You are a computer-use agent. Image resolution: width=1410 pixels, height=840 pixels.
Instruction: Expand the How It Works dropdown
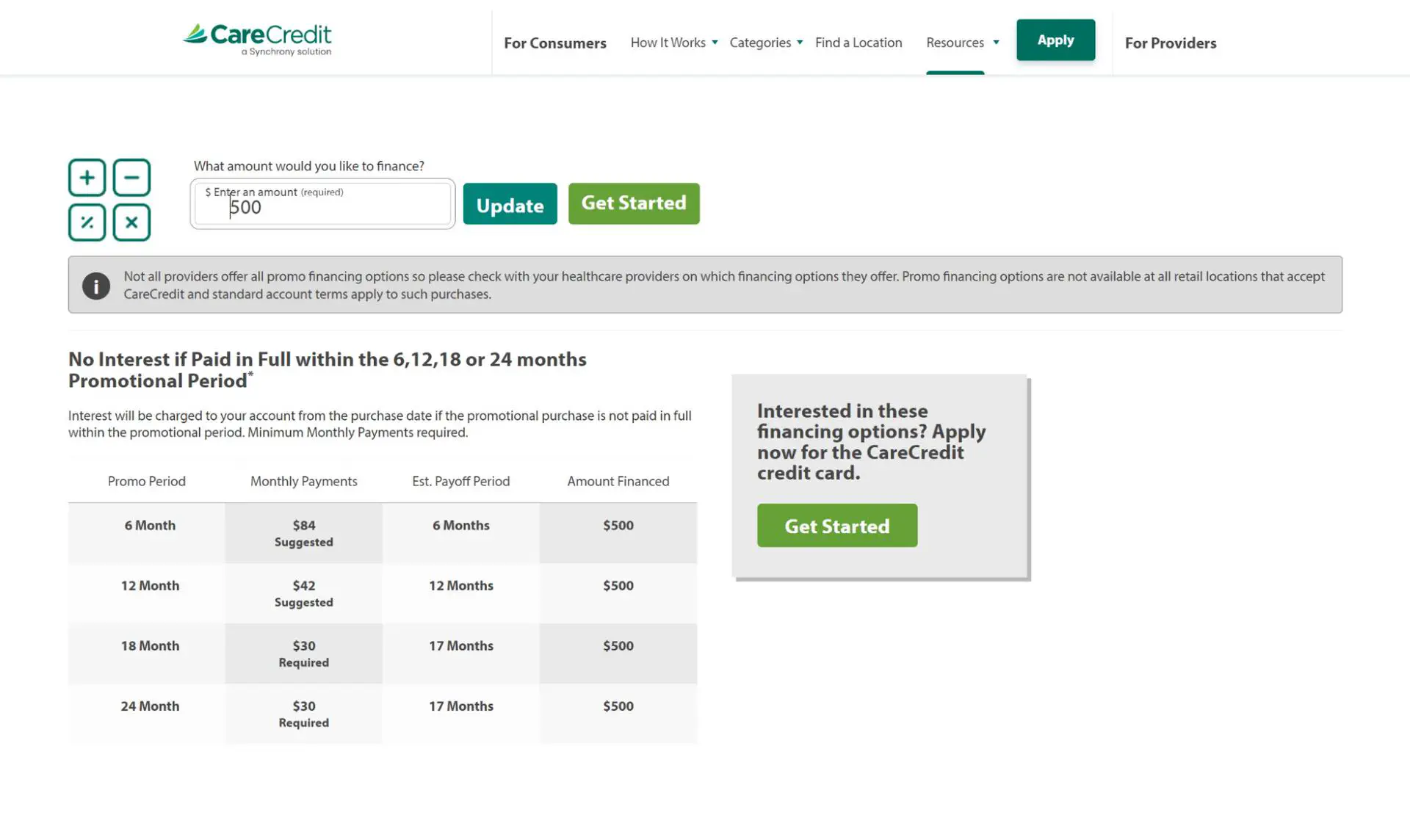[673, 43]
